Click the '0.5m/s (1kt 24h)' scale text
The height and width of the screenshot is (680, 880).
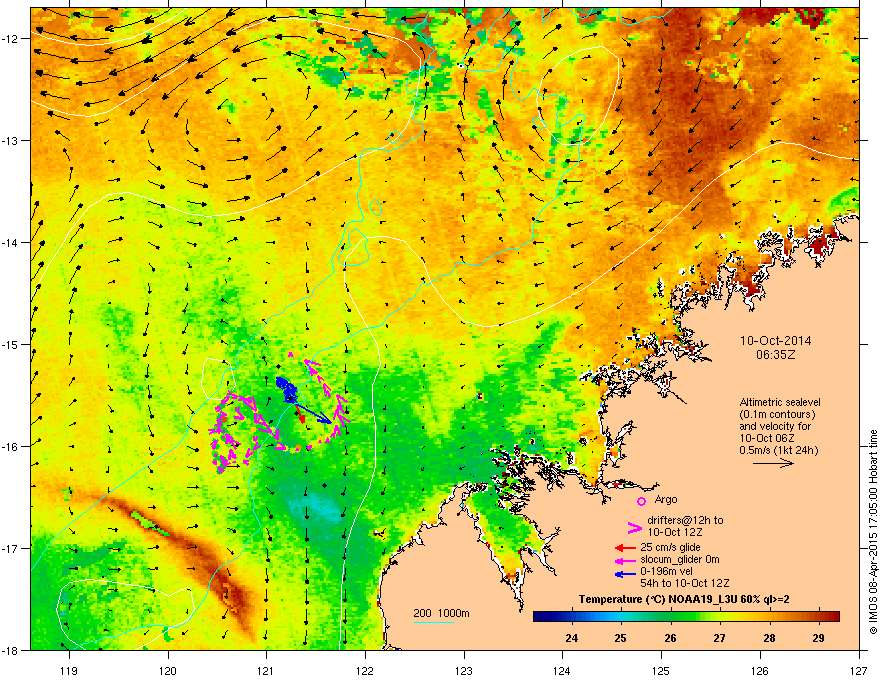[778, 450]
